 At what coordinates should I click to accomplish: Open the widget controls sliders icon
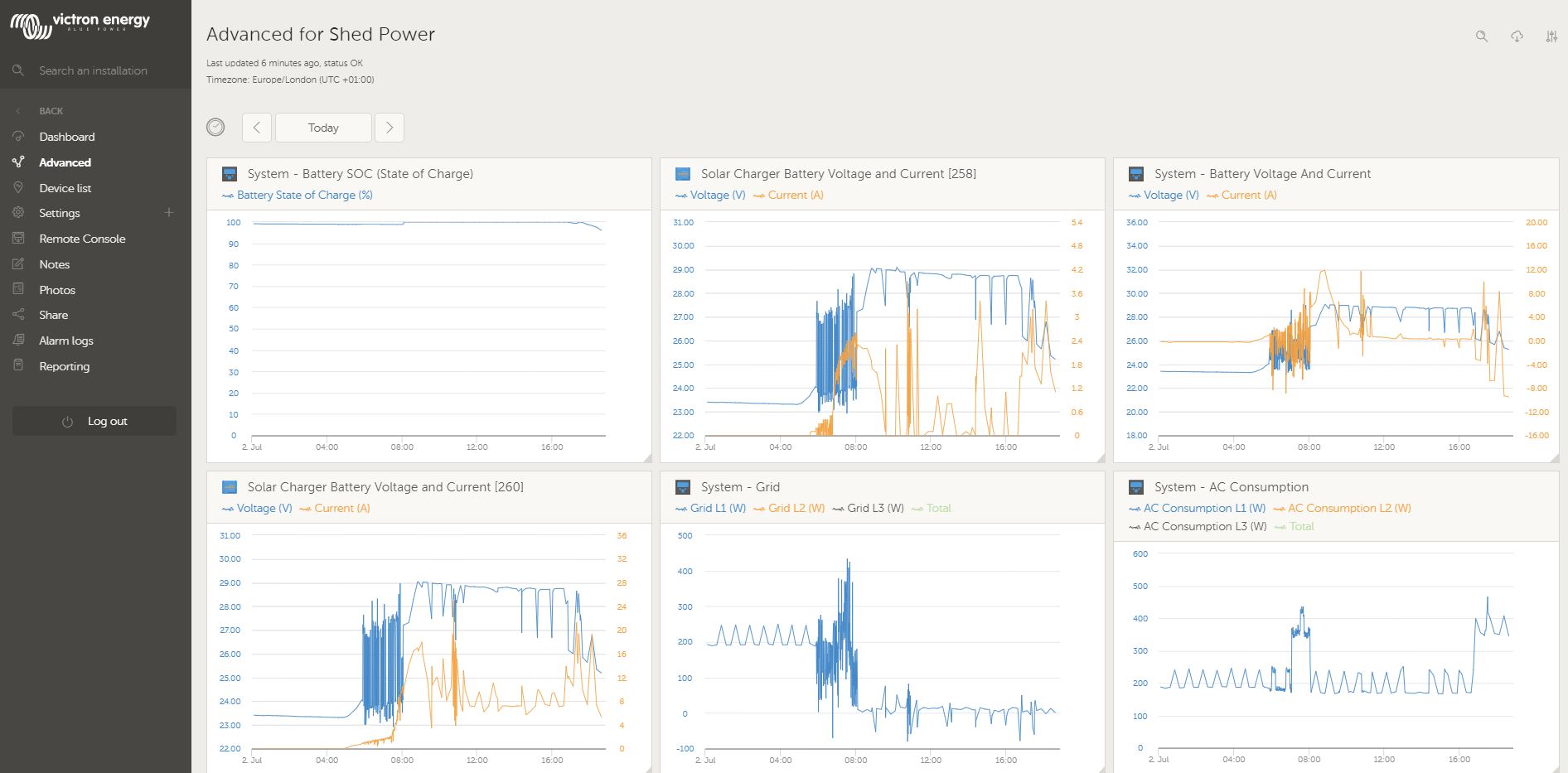coord(1551,36)
